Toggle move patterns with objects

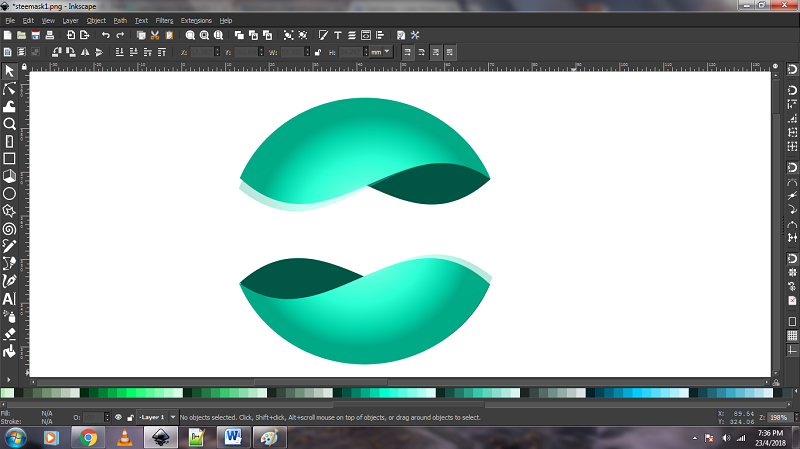[x=449, y=52]
